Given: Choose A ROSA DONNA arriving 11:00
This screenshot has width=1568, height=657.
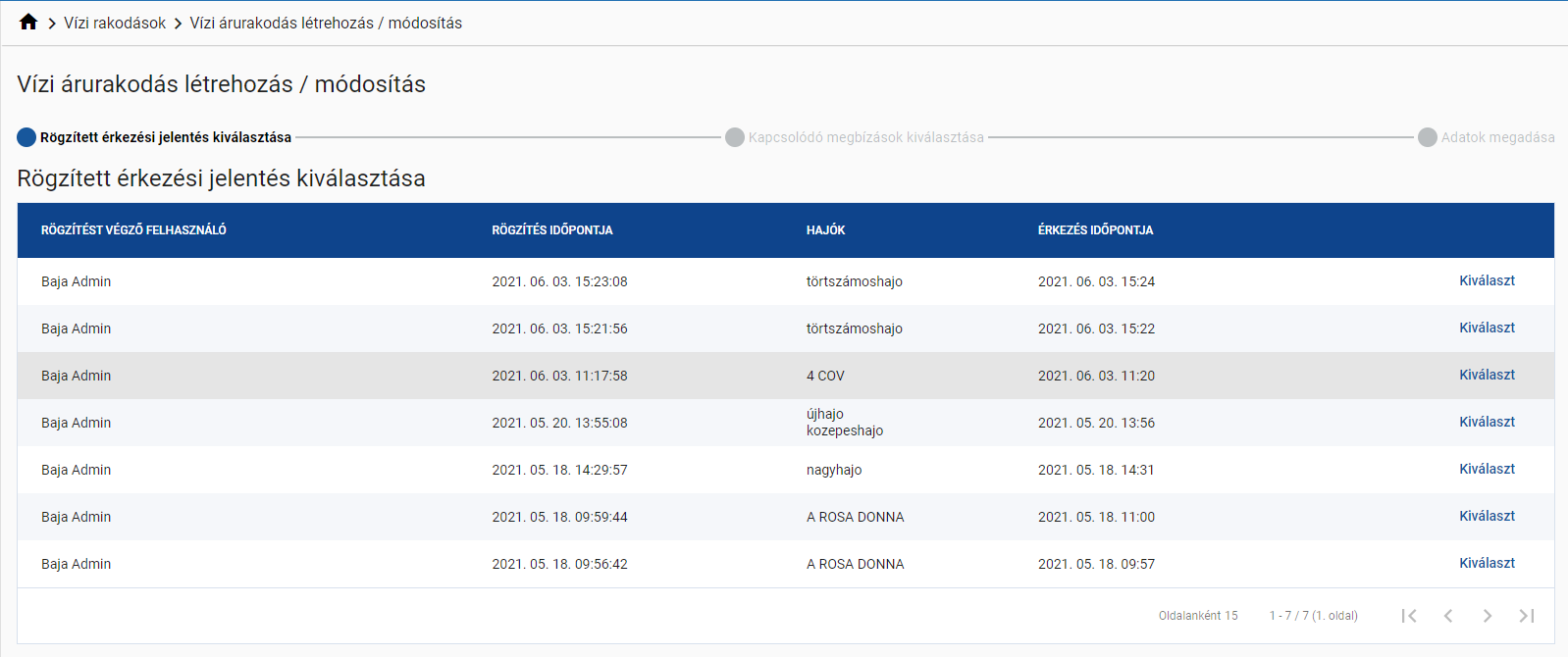Looking at the screenshot, I should [1487, 517].
